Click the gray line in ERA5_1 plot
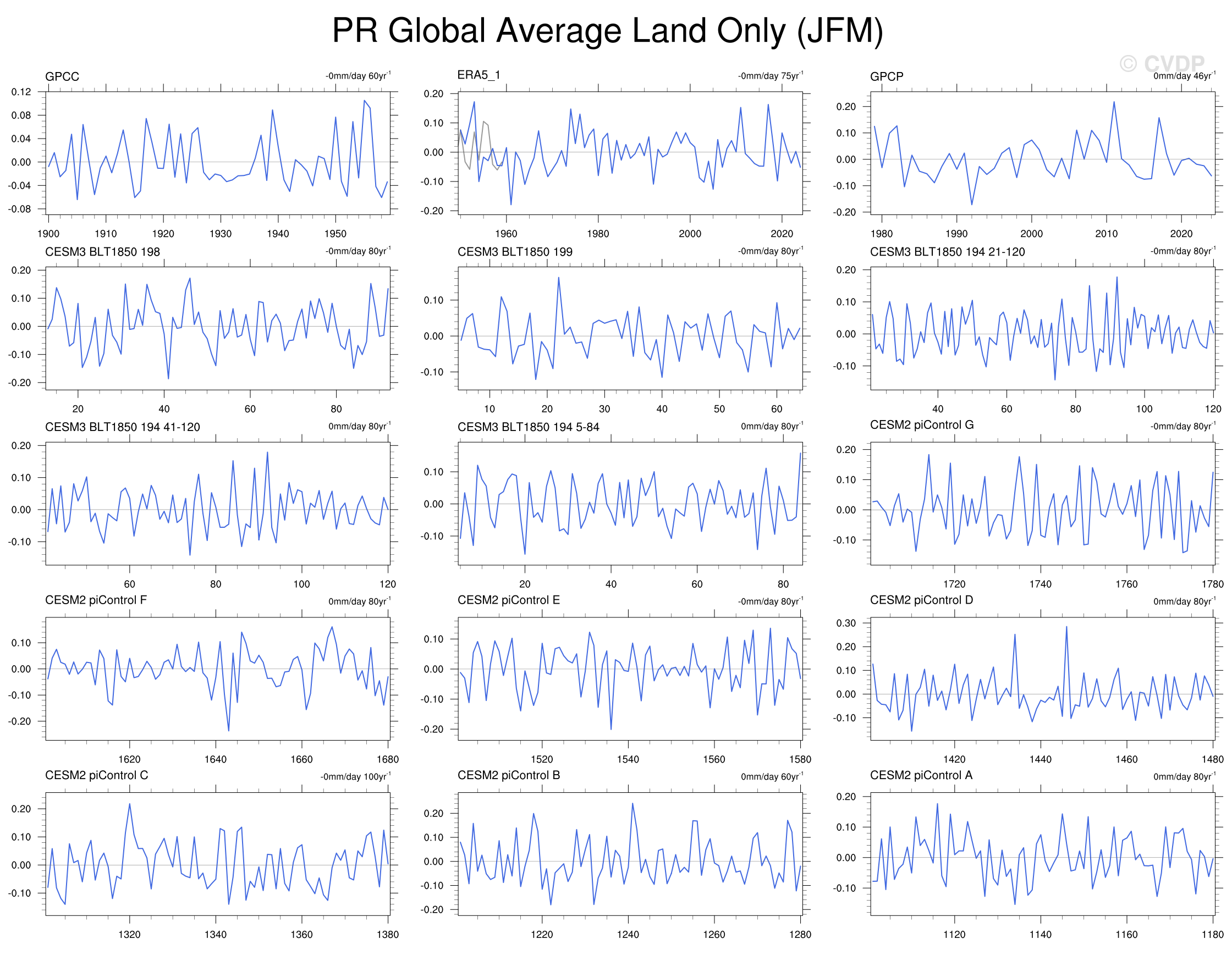 click(485, 124)
